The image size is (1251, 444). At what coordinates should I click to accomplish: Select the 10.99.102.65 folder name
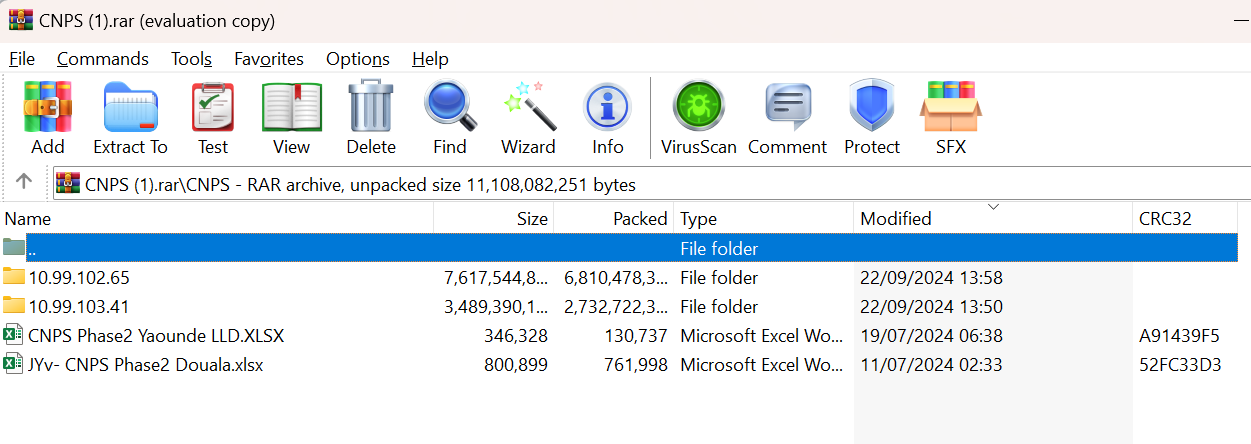pos(79,277)
